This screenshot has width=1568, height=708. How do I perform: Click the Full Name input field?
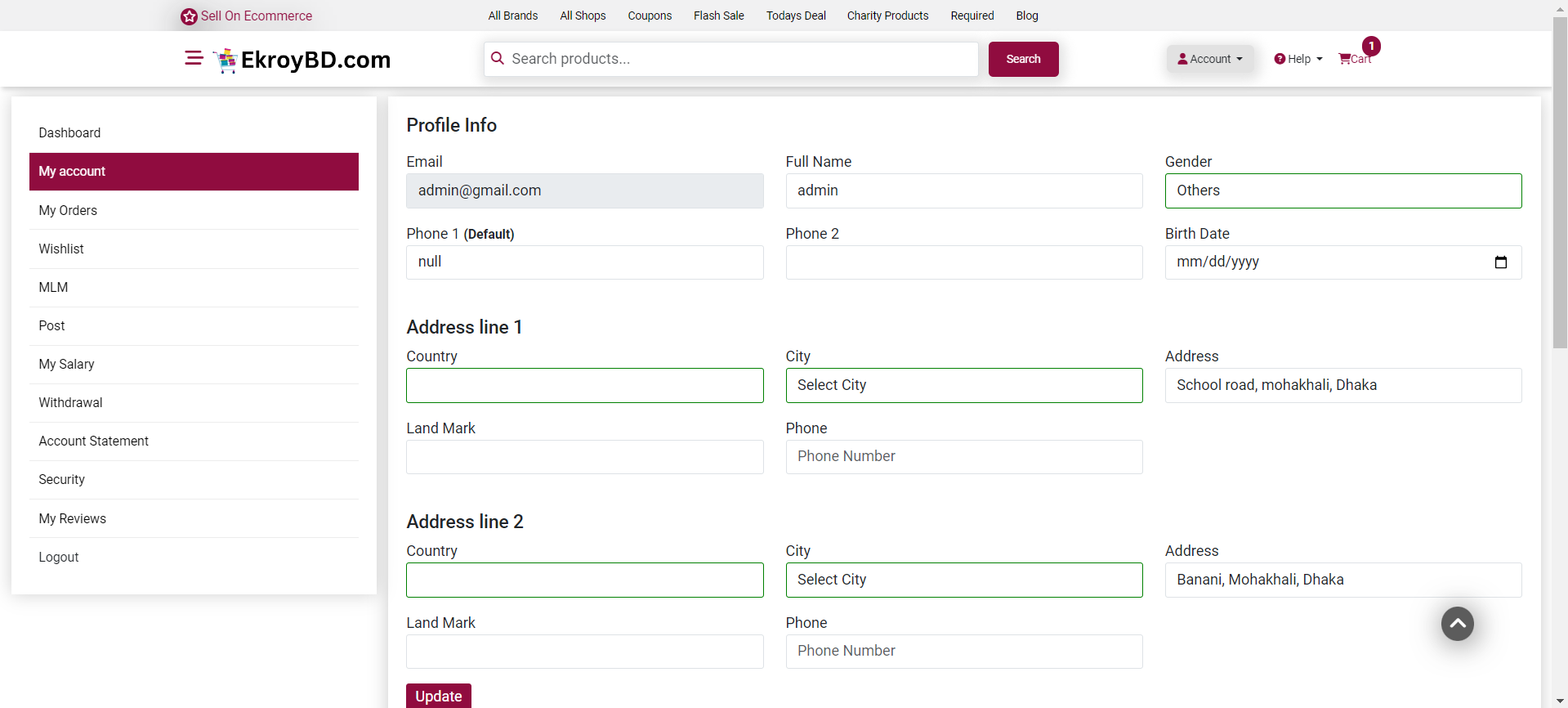pyautogui.click(x=963, y=190)
